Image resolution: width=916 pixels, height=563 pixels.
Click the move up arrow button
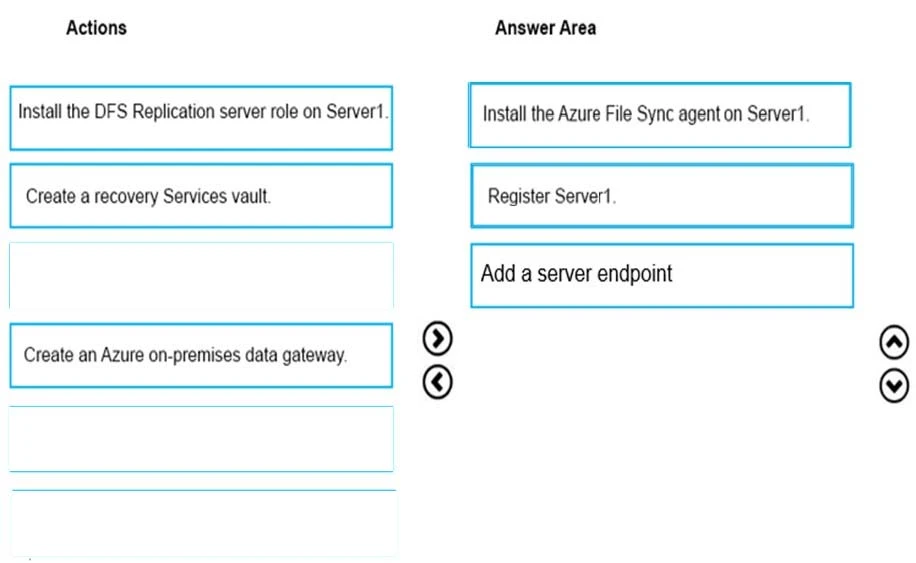click(894, 343)
